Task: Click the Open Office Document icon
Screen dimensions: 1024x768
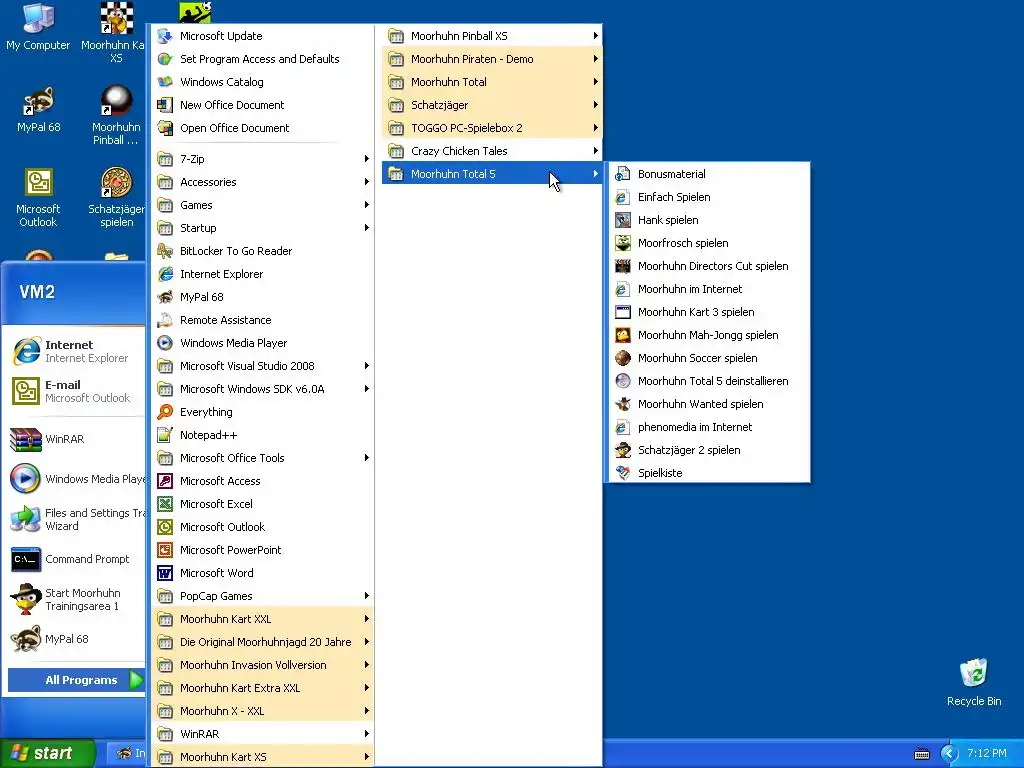Action: 165,128
